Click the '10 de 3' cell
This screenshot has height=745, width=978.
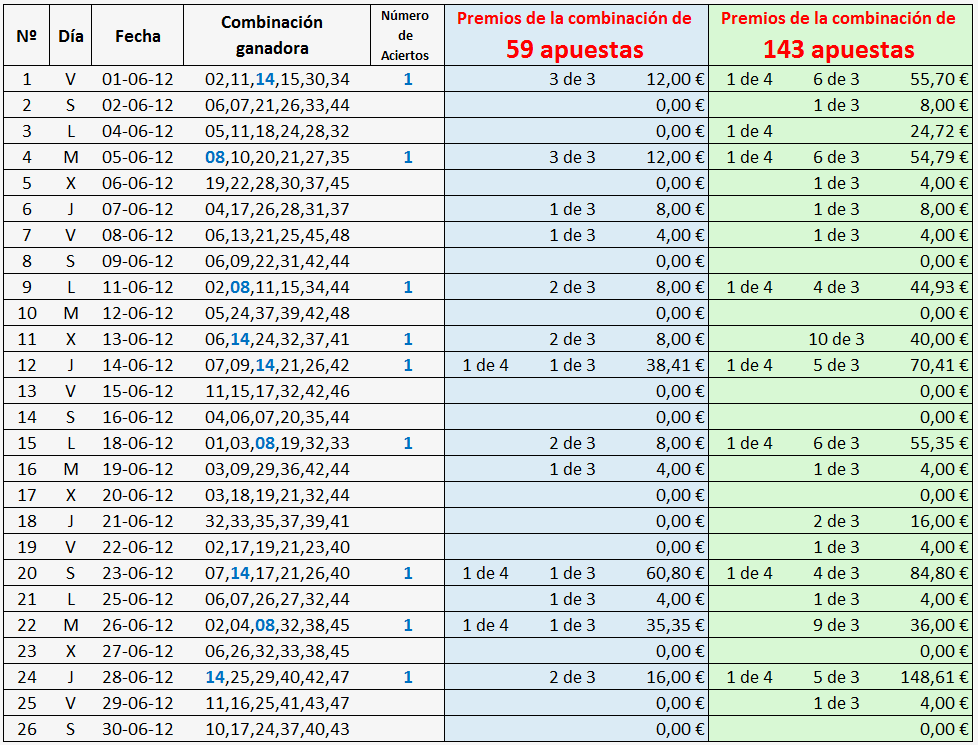(836, 339)
